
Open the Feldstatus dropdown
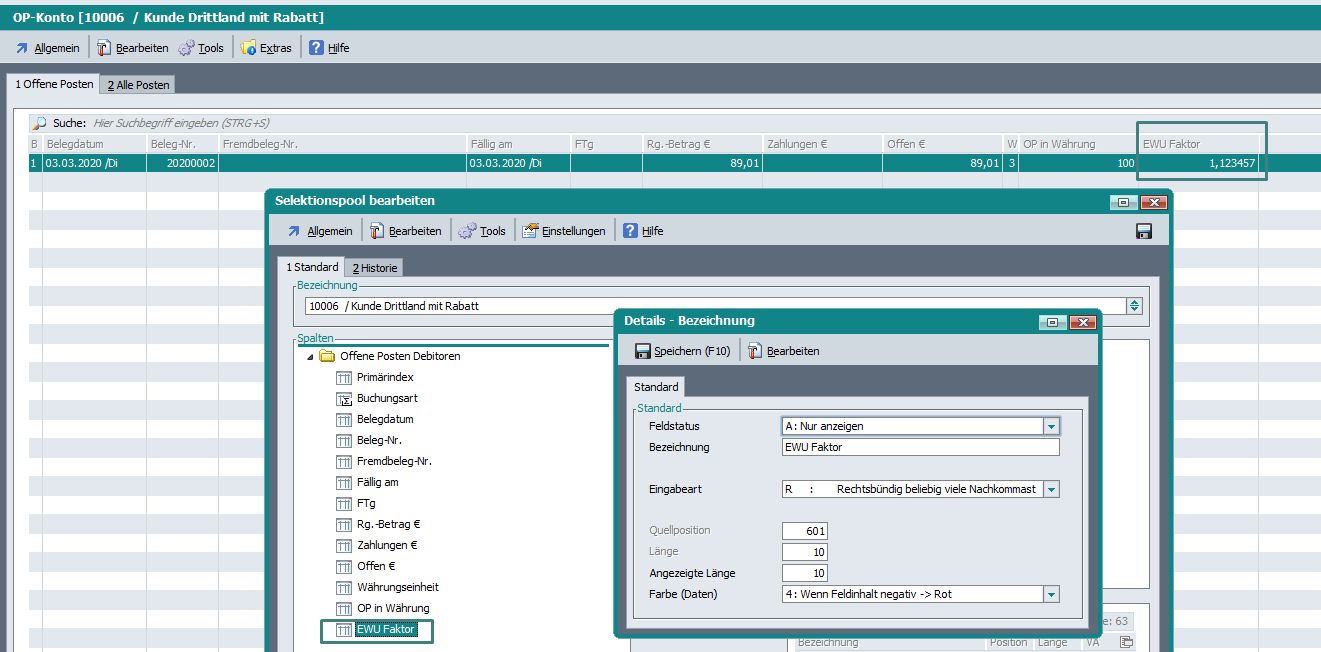click(1050, 426)
